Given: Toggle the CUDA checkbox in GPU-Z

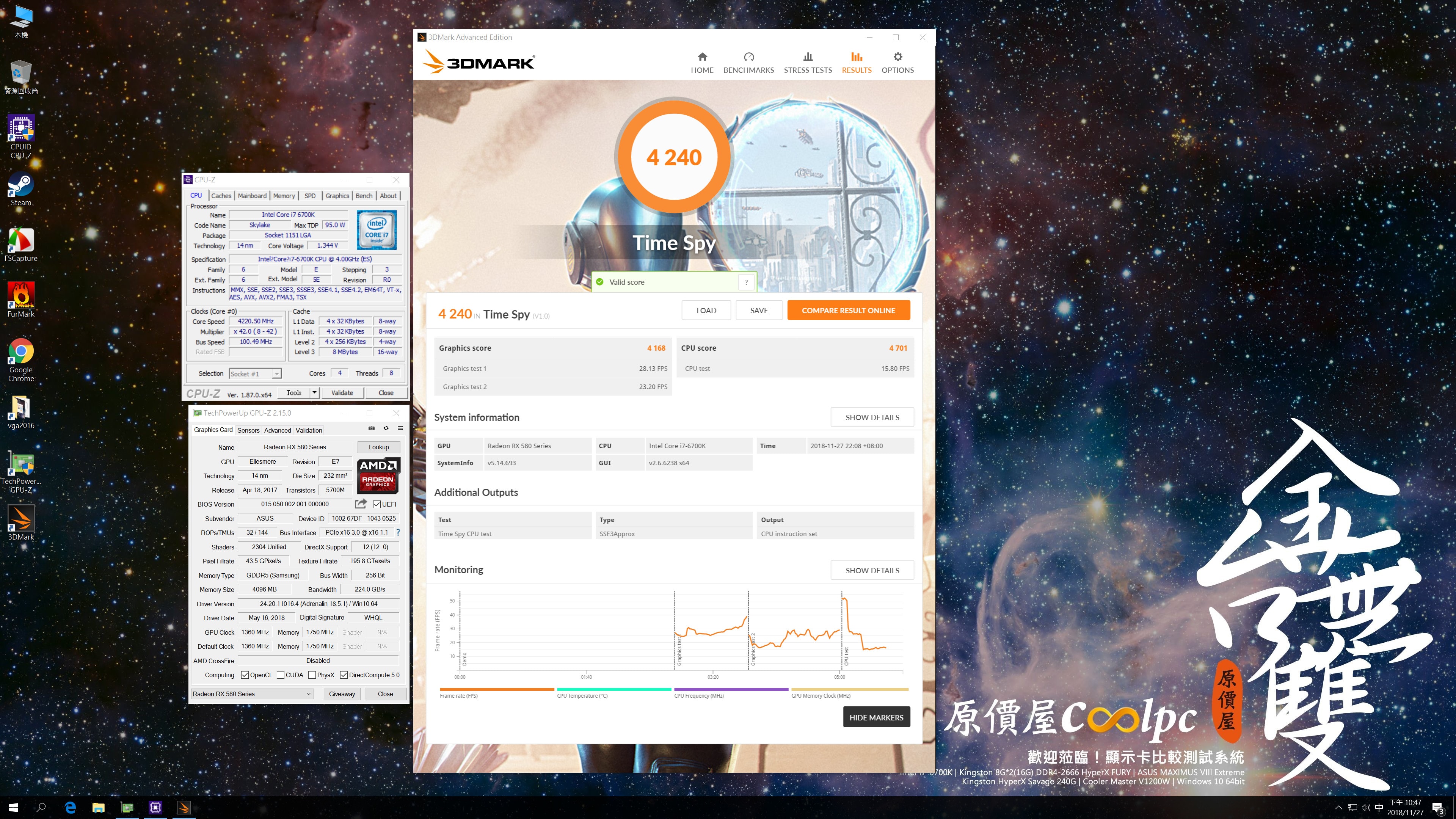Looking at the screenshot, I should coord(280,675).
